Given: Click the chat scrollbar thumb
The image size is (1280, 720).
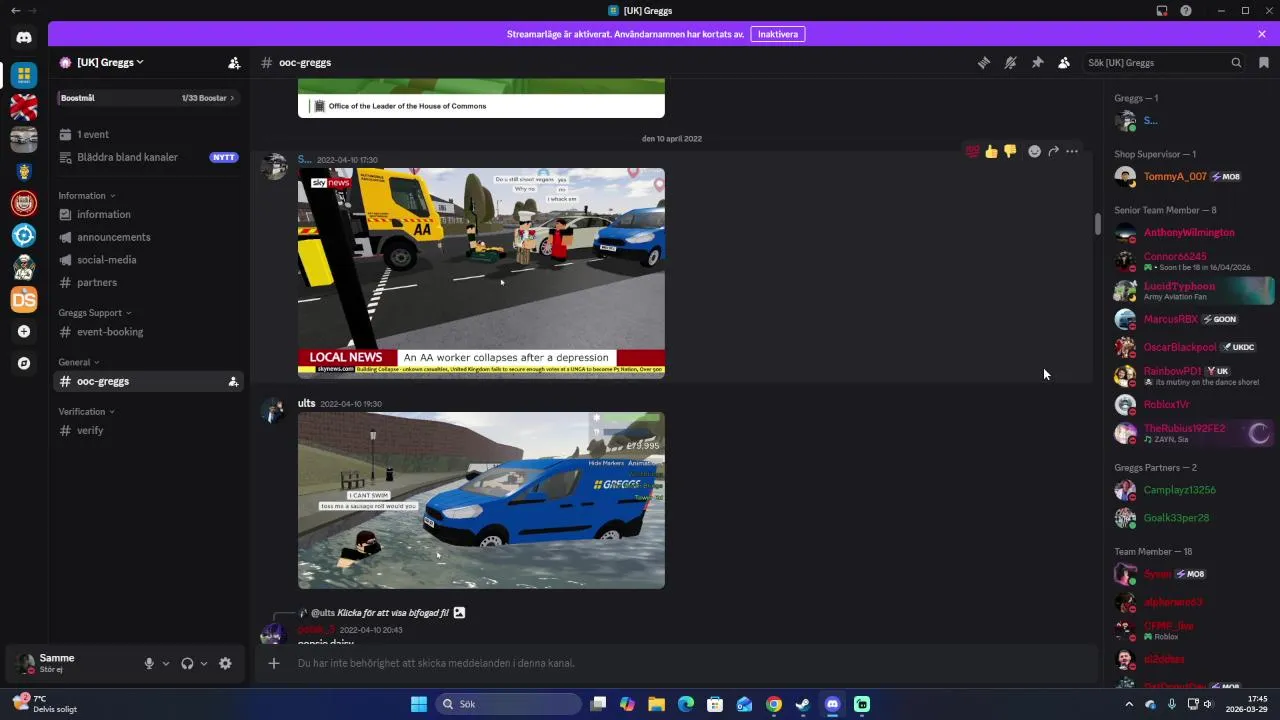Looking at the screenshot, I should 1097,225.
